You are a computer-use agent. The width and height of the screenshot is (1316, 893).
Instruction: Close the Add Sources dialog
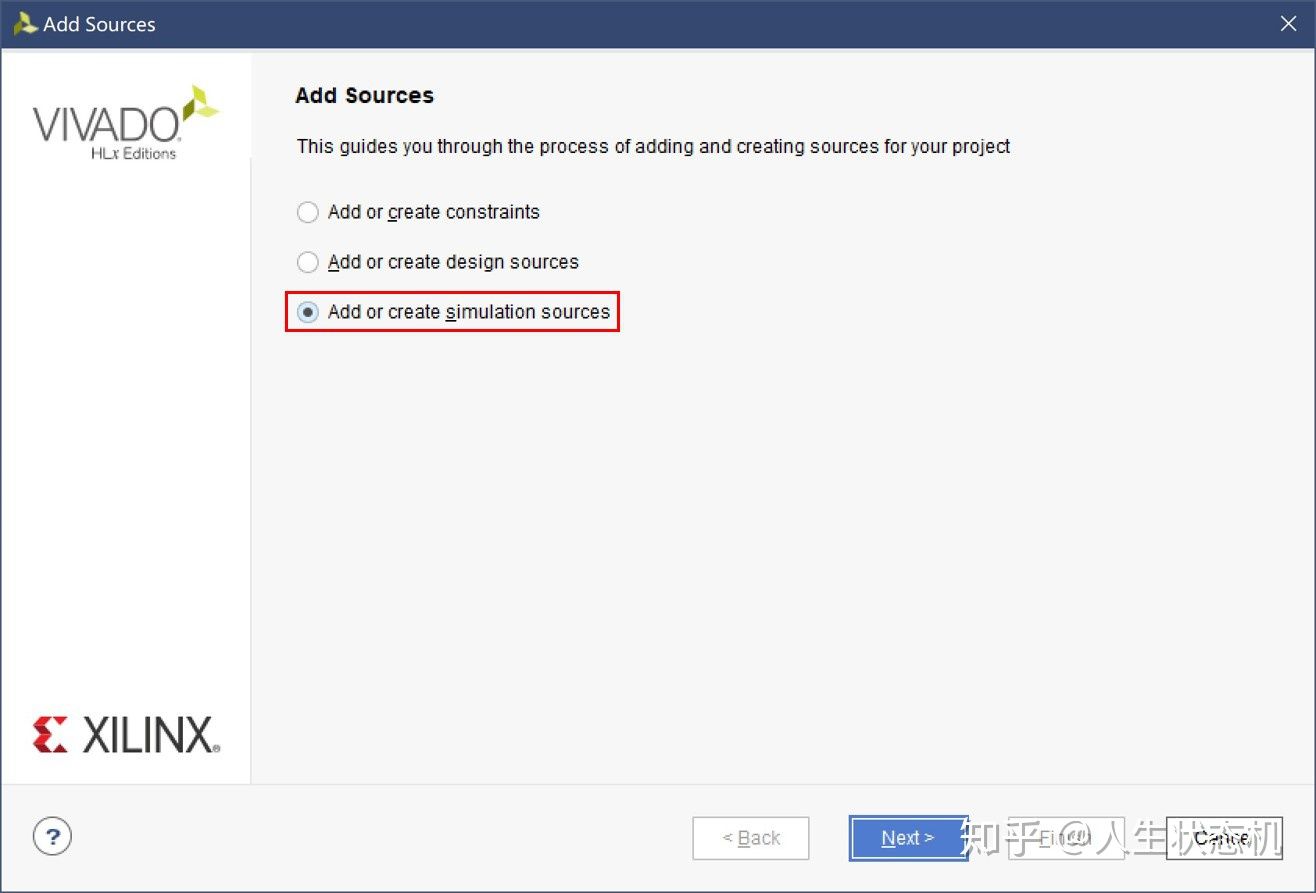(1289, 24)
